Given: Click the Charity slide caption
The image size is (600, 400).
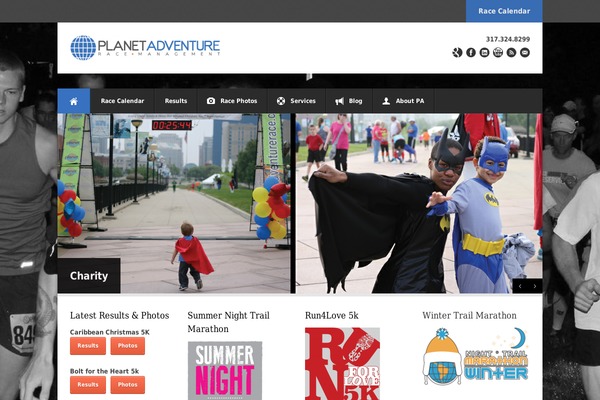Looking at the screenshot, I should tap(89, 276).
